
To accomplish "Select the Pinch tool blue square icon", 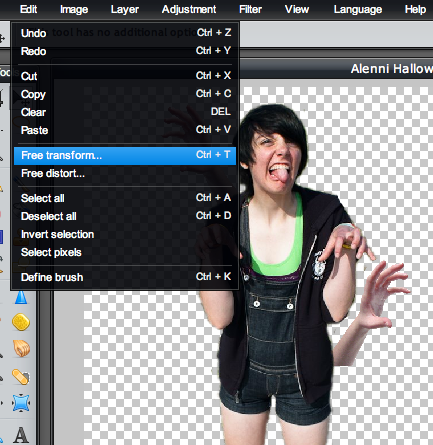I will (21, 403).
